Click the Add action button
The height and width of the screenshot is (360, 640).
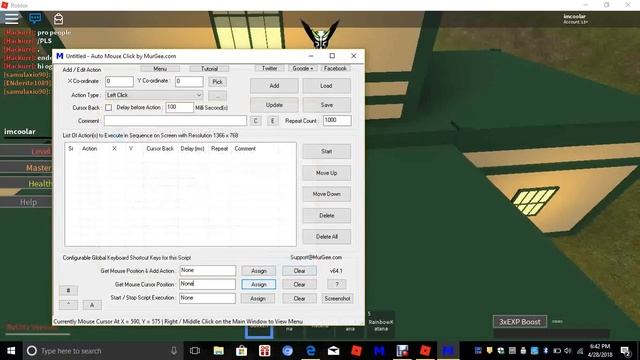274,86
